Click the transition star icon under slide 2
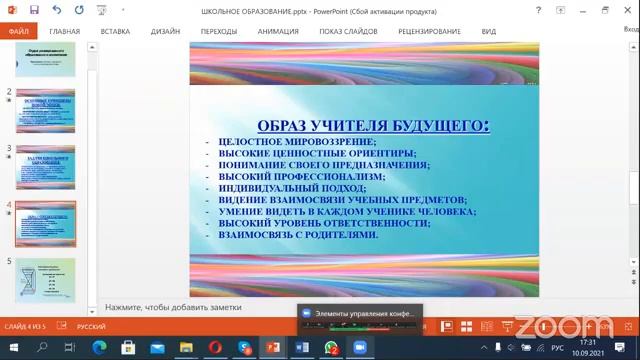This screenshot has width=640, height=360. click(x=9, y=100)
